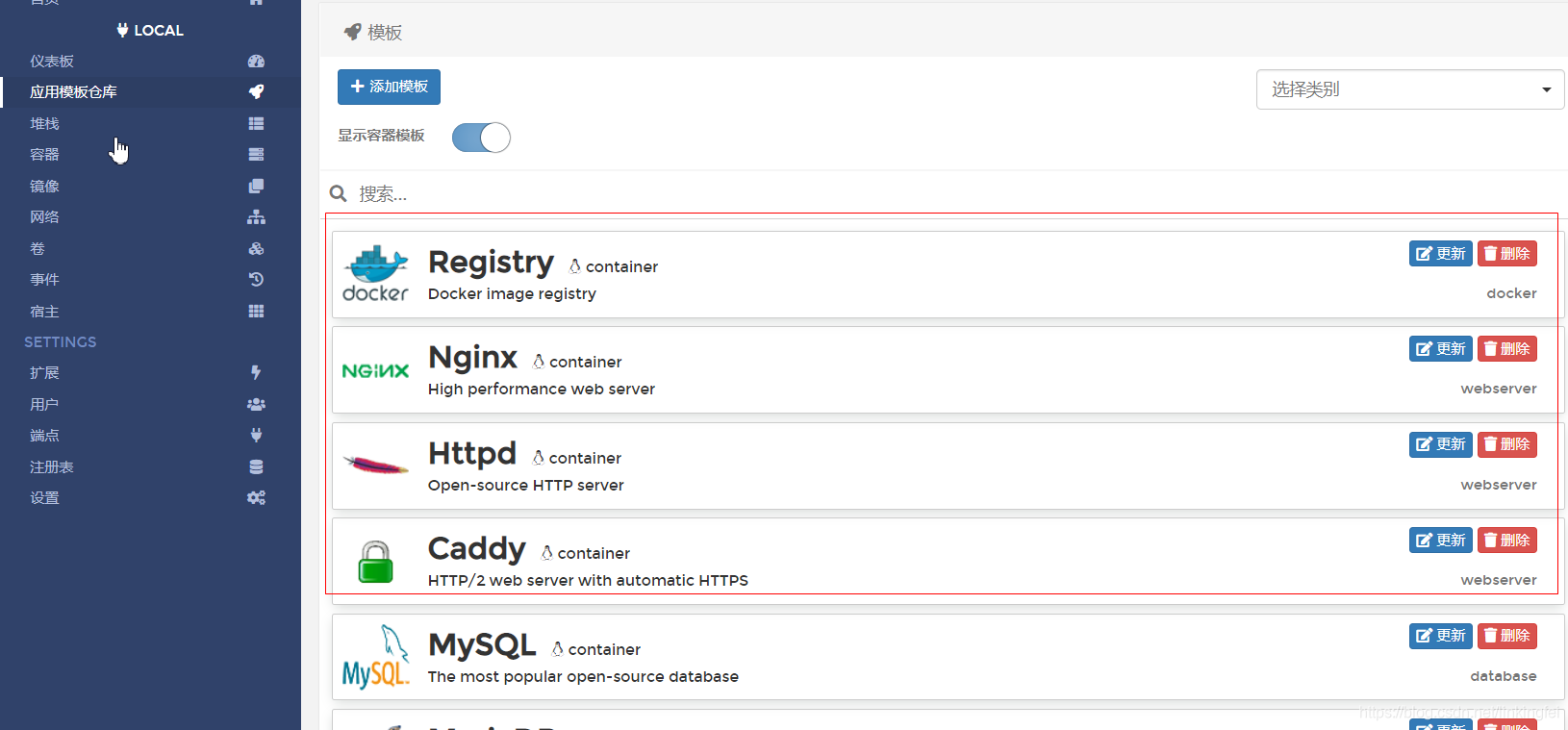This screenshot has width=1568, height=730.
Task: Click the Apache feather logo for Httpd
Action: coord(375,466)
